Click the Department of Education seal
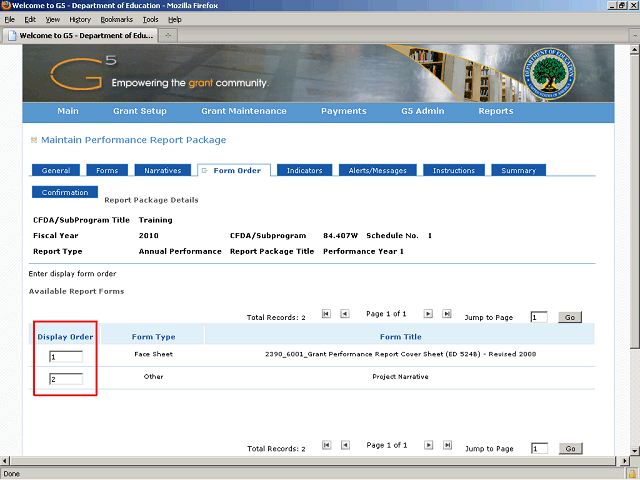Screen dimensions: 640x480 pyautogui.click(x=549, y=73)
